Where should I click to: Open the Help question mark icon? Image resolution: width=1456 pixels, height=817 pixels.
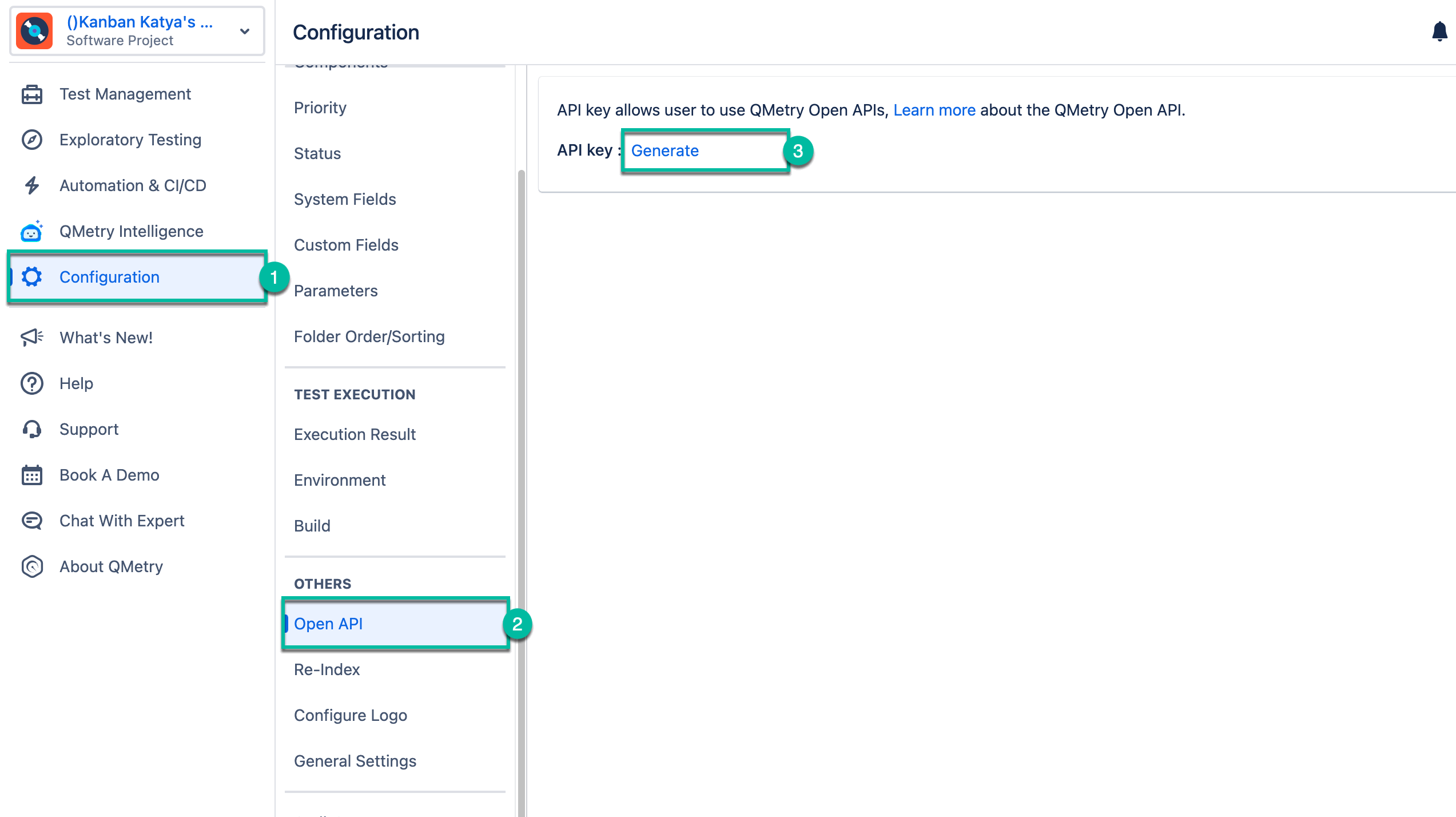click(x=32, y=383)
